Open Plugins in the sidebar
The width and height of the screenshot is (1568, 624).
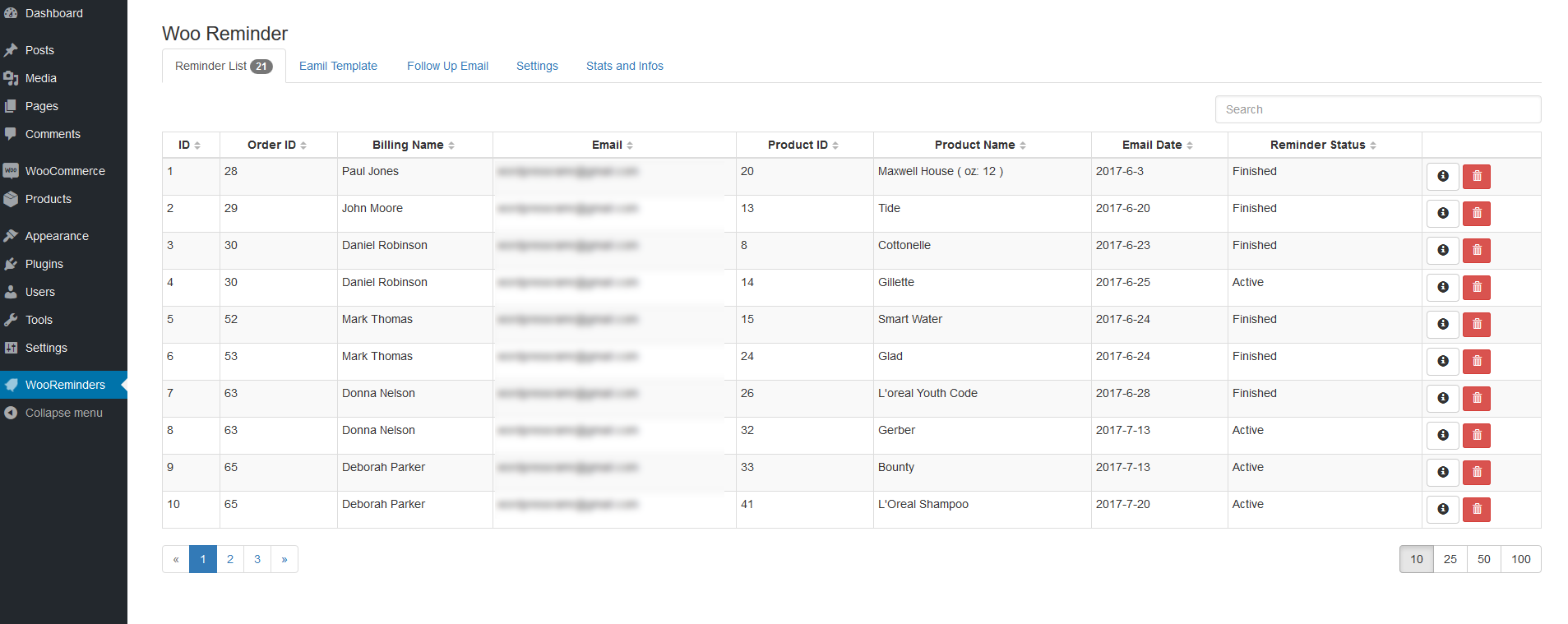(x=44, y=264)
